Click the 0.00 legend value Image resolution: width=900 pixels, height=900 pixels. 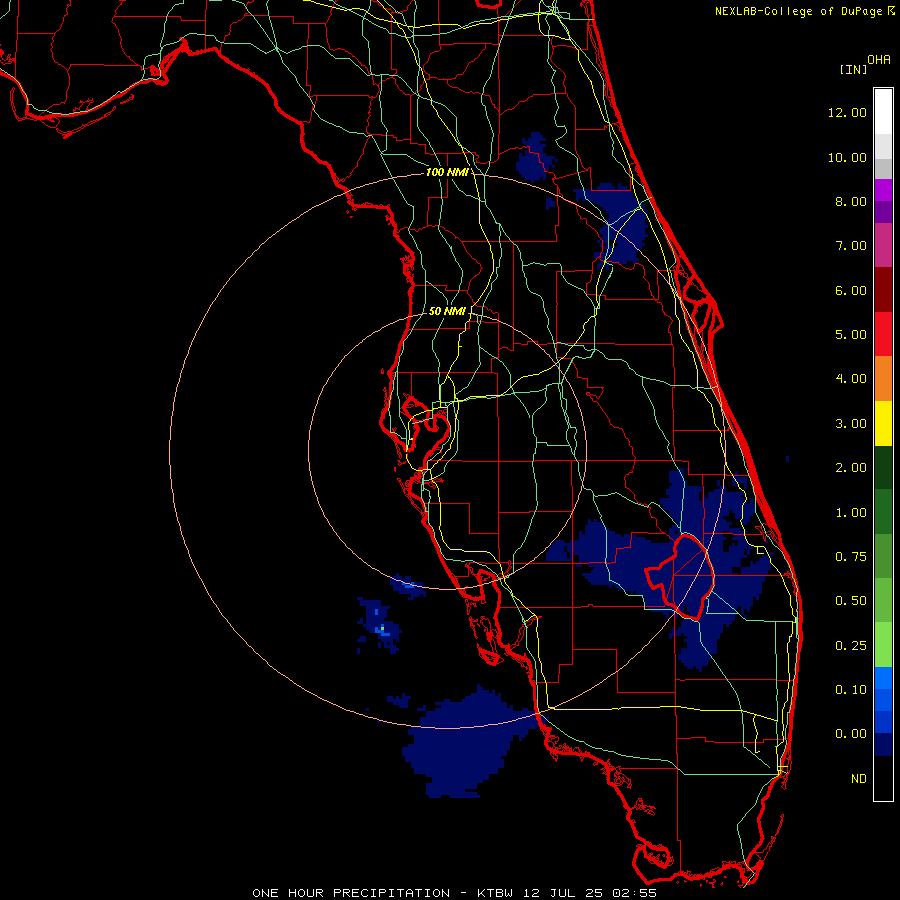click(851, 734)
